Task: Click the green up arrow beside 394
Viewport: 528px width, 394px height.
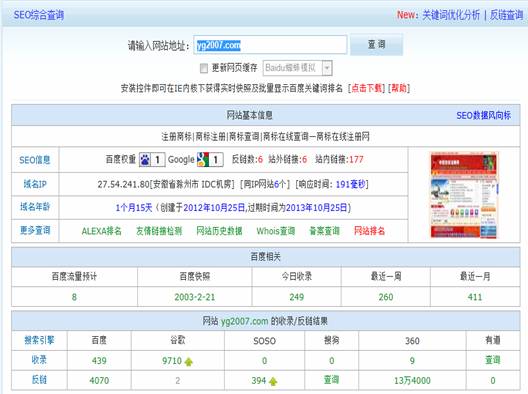Action: pos(273,382)
